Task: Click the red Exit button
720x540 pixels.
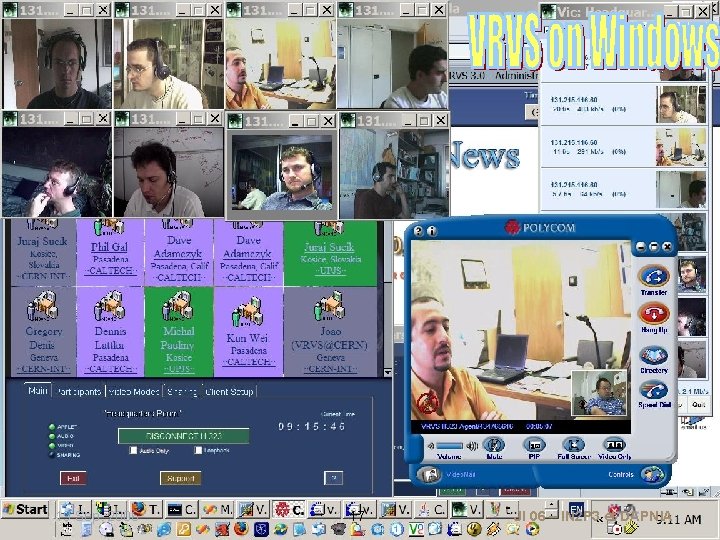Action: 73,478
